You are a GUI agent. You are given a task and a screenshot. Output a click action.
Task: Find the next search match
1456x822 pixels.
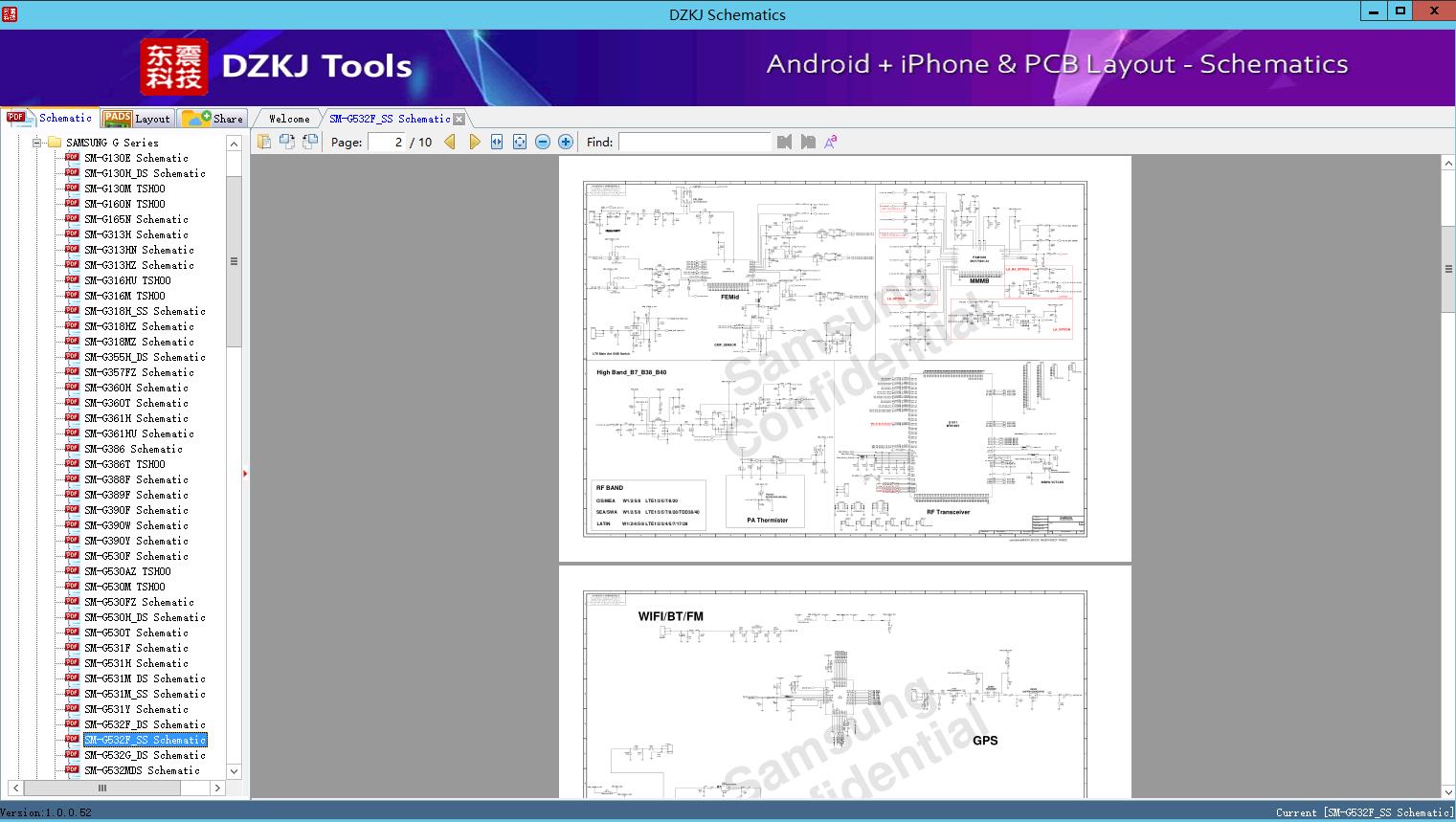coord(808,142)
